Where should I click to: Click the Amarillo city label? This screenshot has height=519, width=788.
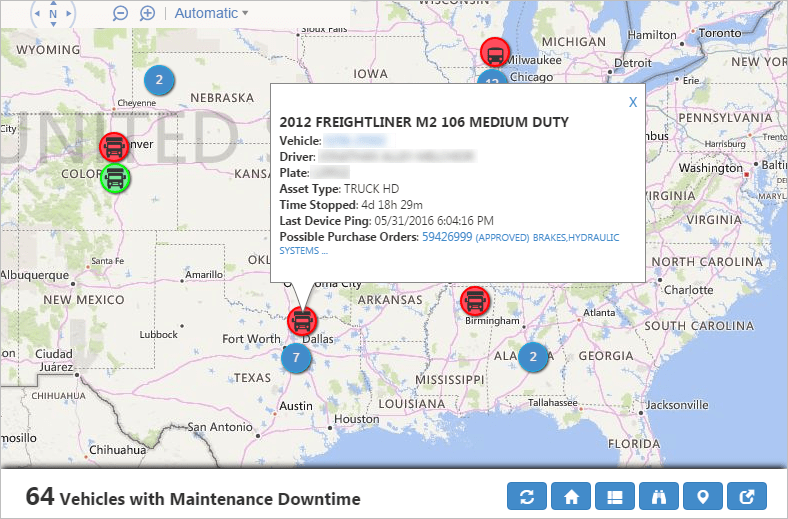204,275
